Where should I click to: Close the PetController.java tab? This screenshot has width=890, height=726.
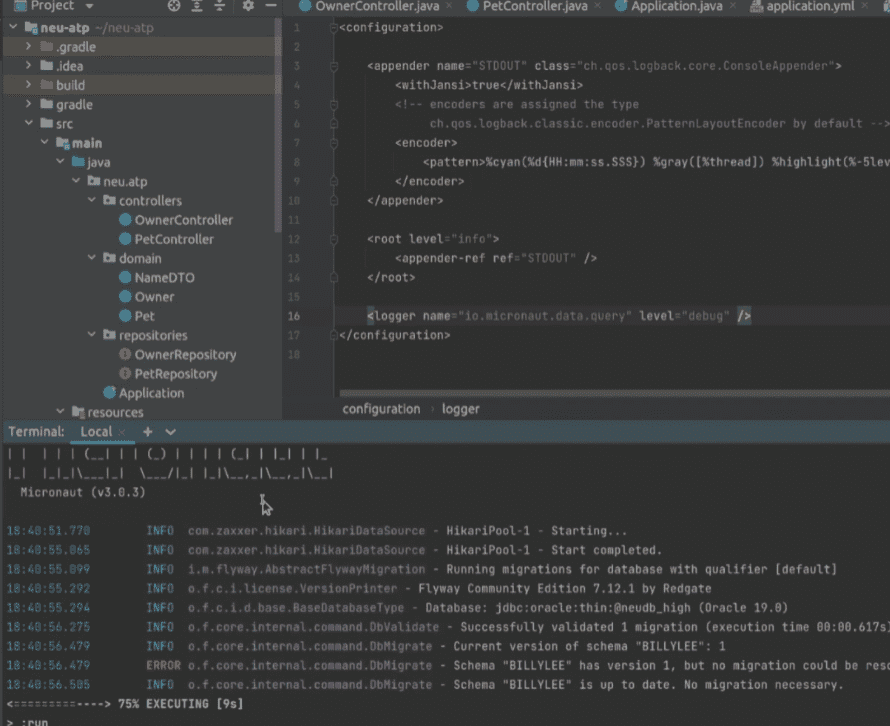(x=597, y=6)
